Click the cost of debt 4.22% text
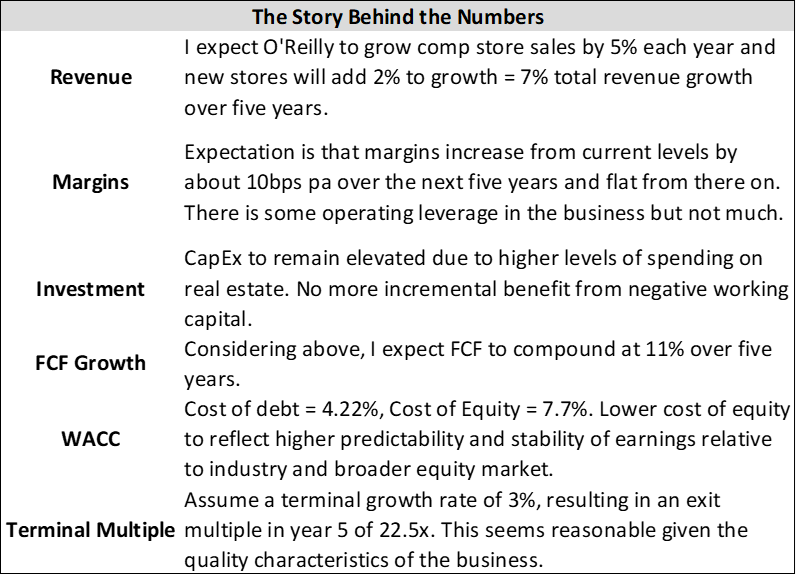 (281, 409)
